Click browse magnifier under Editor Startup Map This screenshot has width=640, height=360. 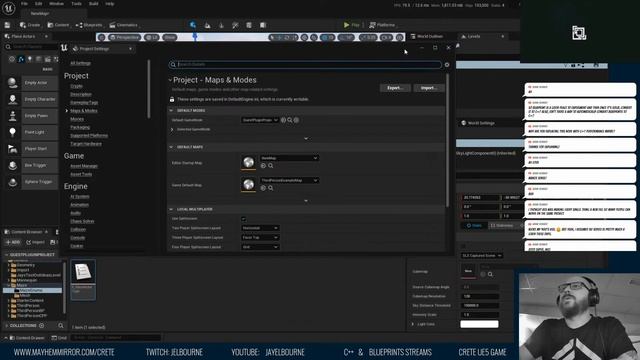click(271, 166)
